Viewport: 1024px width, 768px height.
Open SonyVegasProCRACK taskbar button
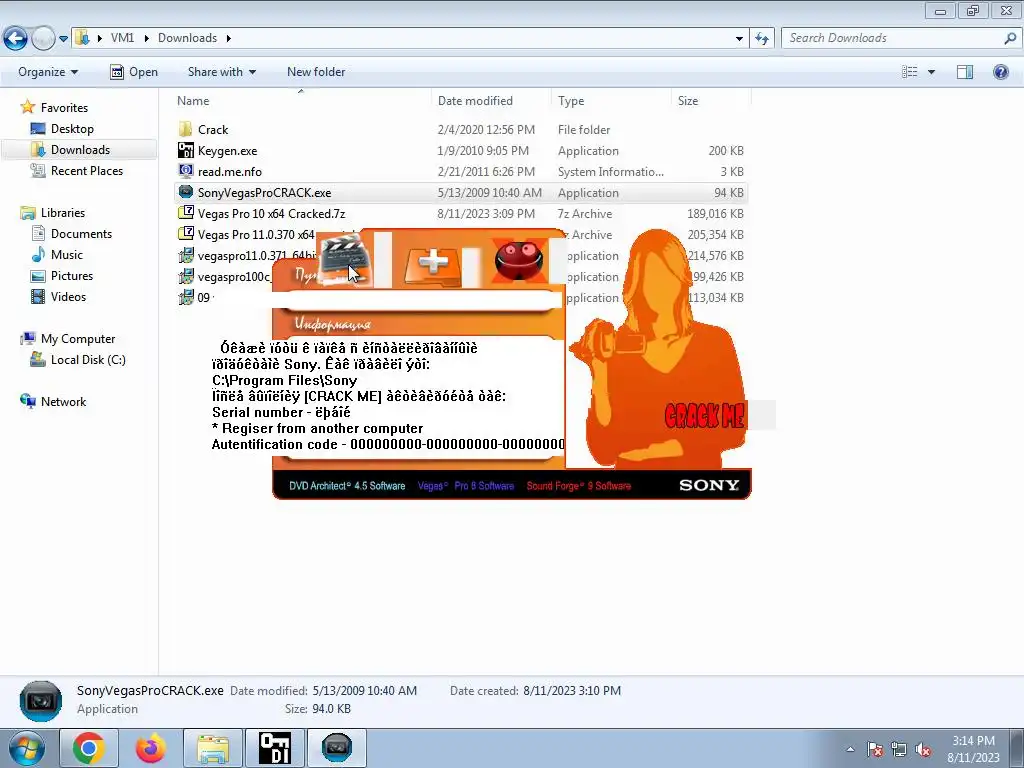click(336, 748)
